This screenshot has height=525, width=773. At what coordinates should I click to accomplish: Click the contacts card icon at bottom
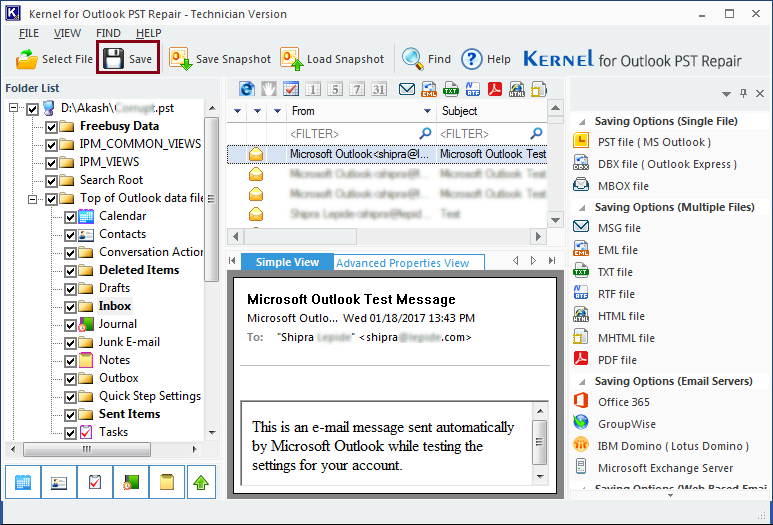[59, 483]
